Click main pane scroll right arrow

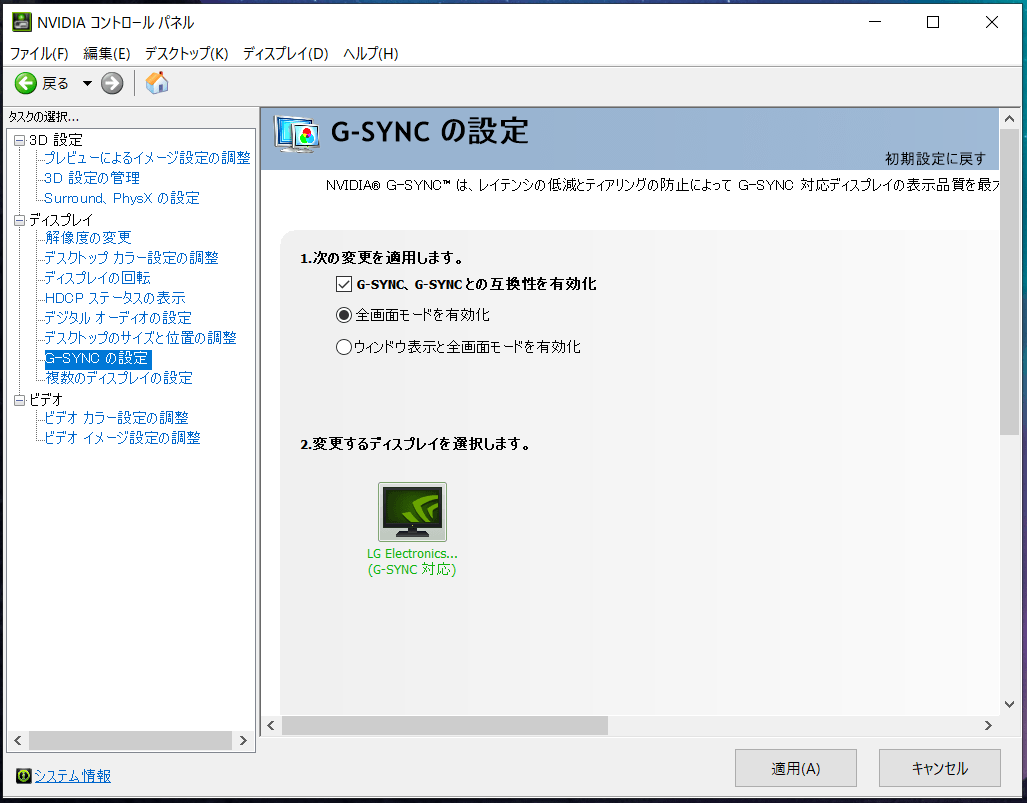(988, 725)
